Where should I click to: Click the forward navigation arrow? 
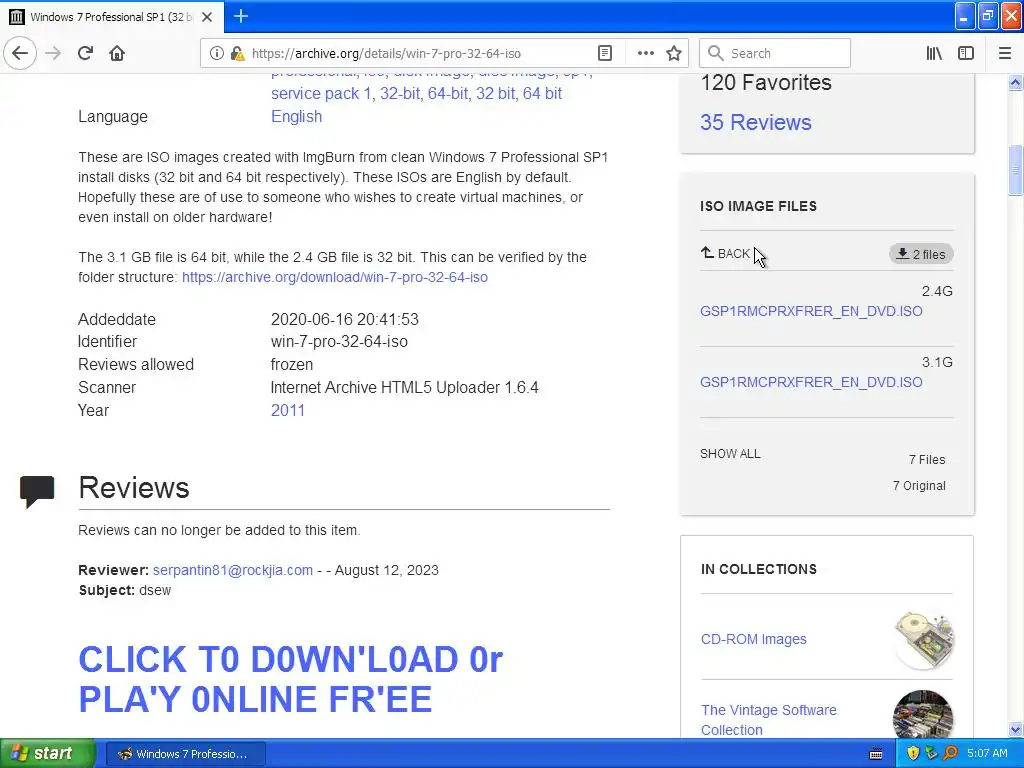(53, 53)
